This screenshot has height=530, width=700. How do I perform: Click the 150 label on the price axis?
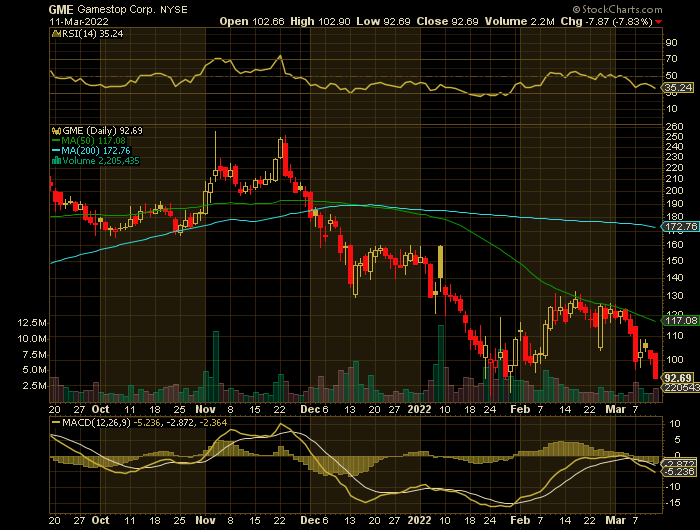coord(674,261)
